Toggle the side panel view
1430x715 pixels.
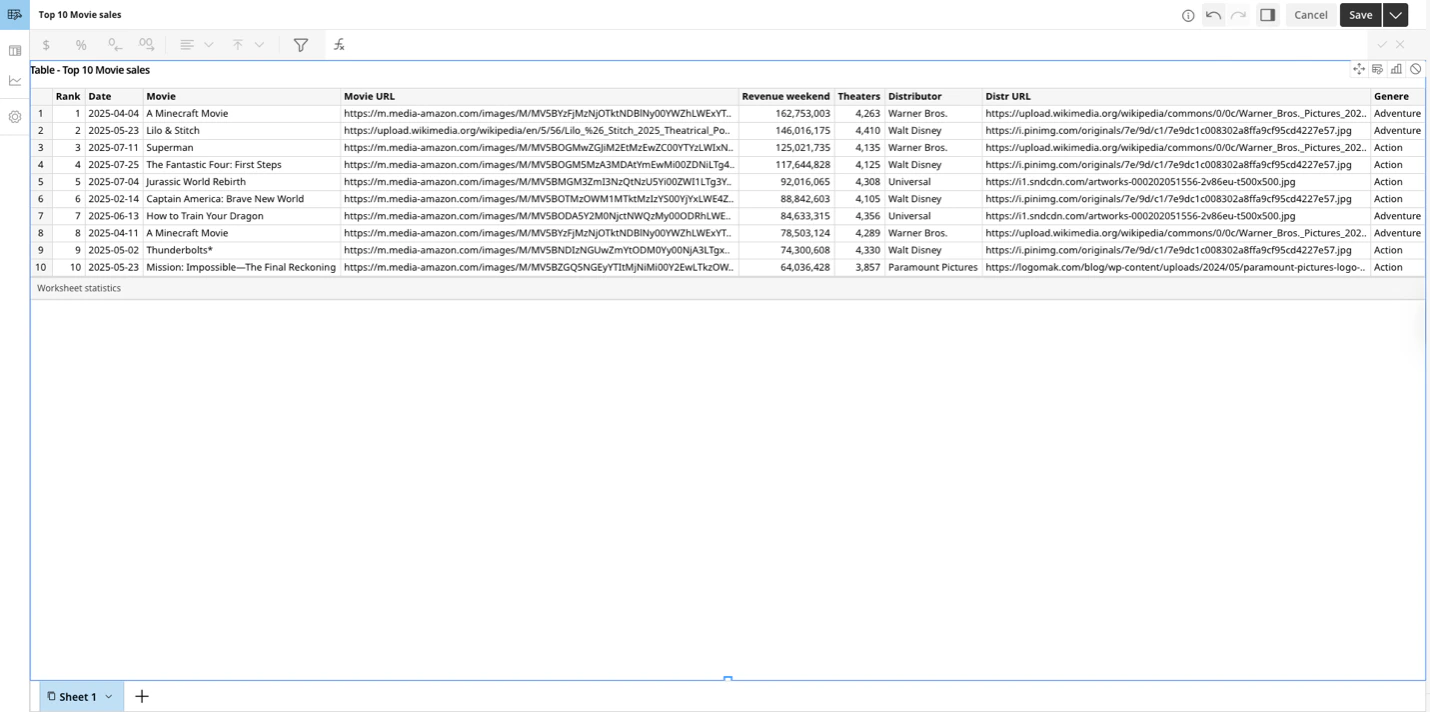pyautogui.click(x=1267, y=15)
